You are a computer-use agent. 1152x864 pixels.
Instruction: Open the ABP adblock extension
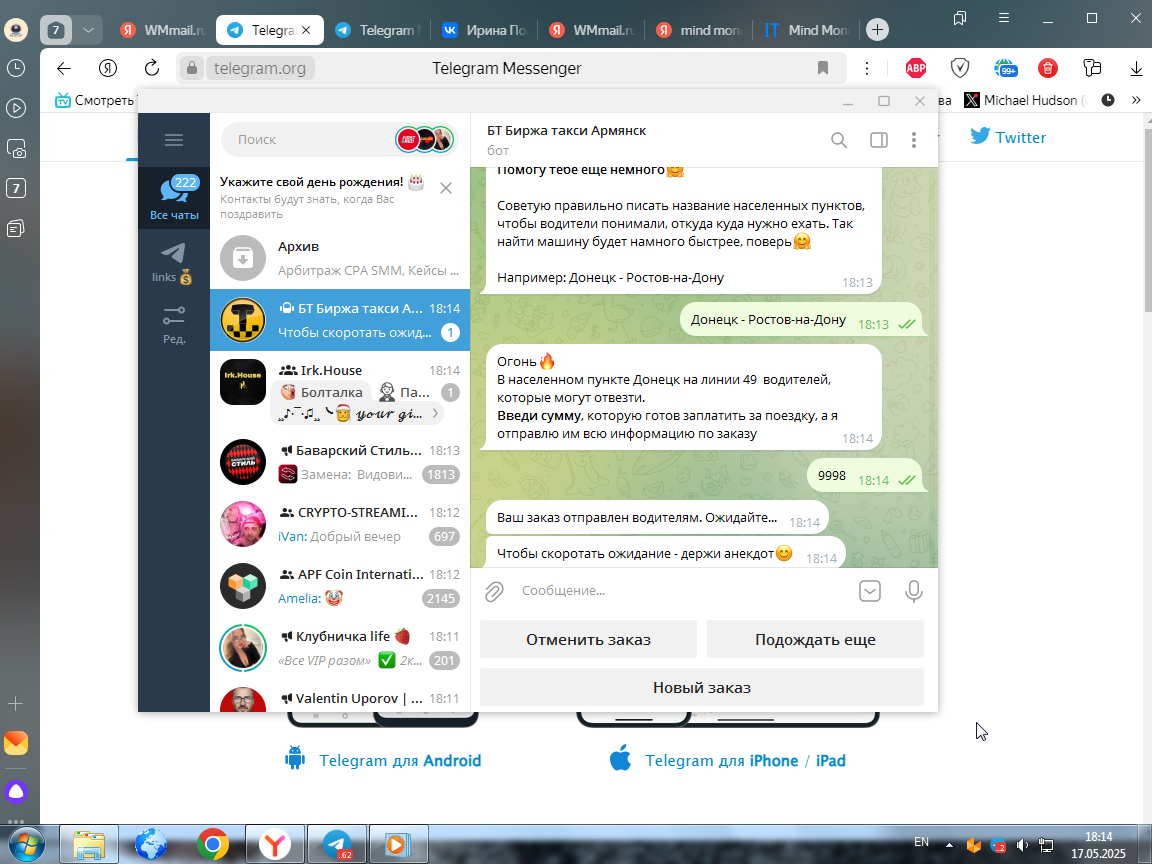pyautogui.click(x=916, y=68)
